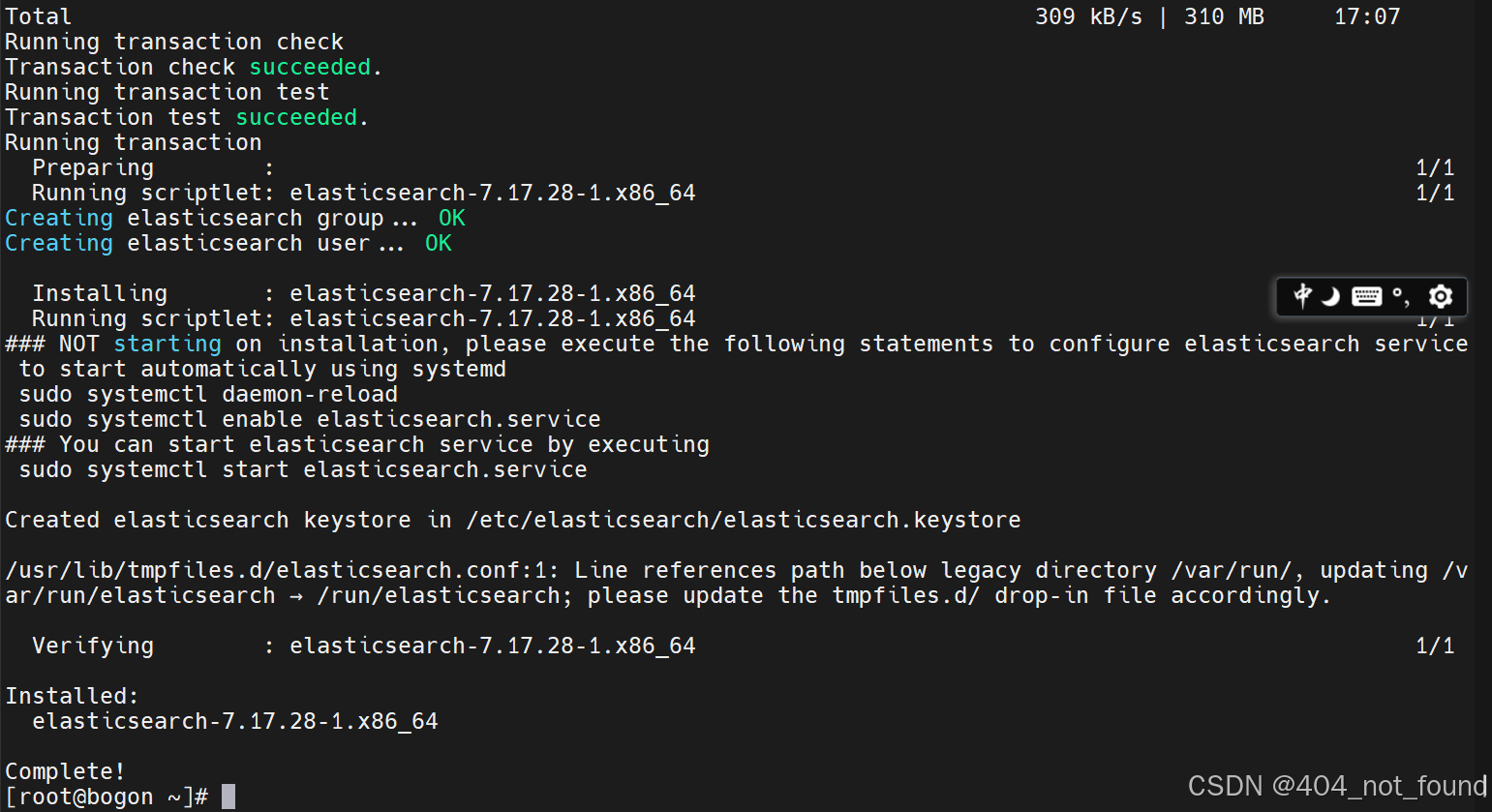Select the systemctl start elasticsearch.service command
Viewport: 1492px width, 812px height.
[x=302, y=468]
